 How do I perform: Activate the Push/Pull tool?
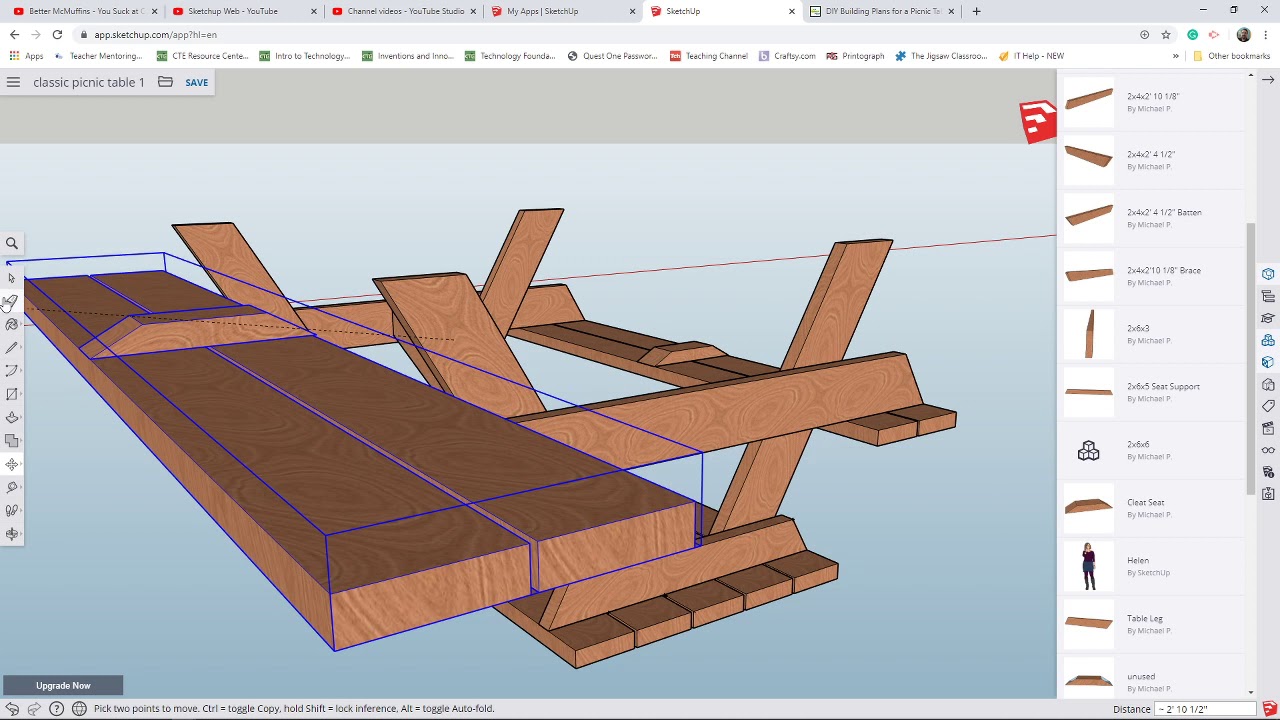(12, 418)
